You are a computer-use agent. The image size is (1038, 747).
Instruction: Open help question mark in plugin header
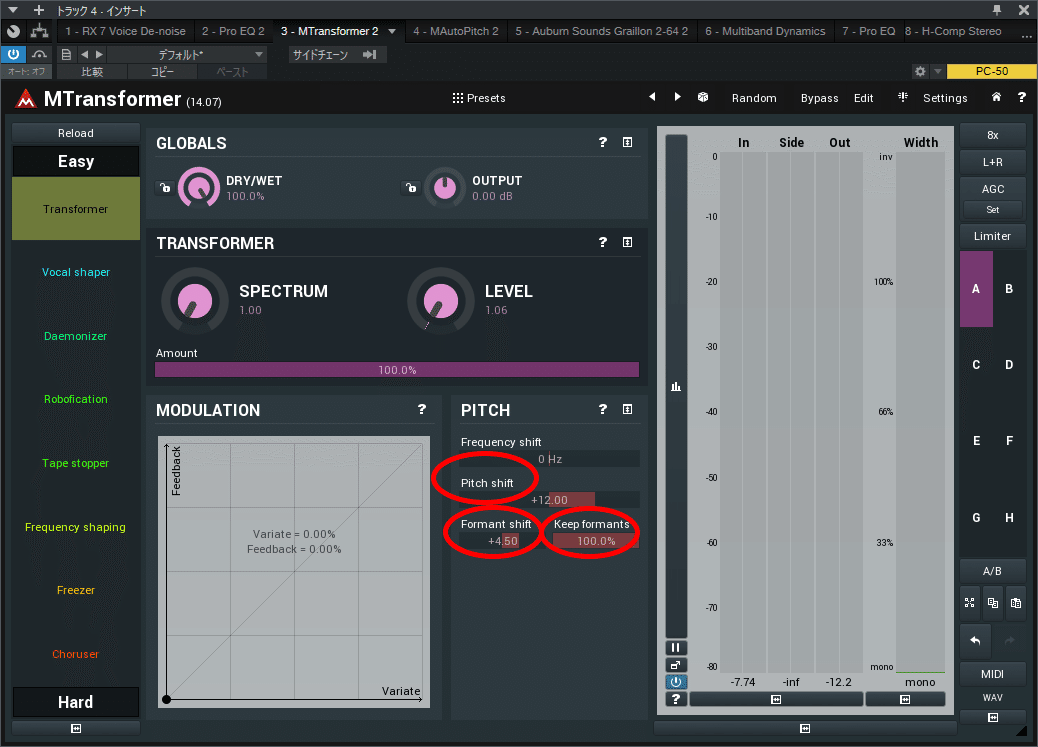[1021, 97]
